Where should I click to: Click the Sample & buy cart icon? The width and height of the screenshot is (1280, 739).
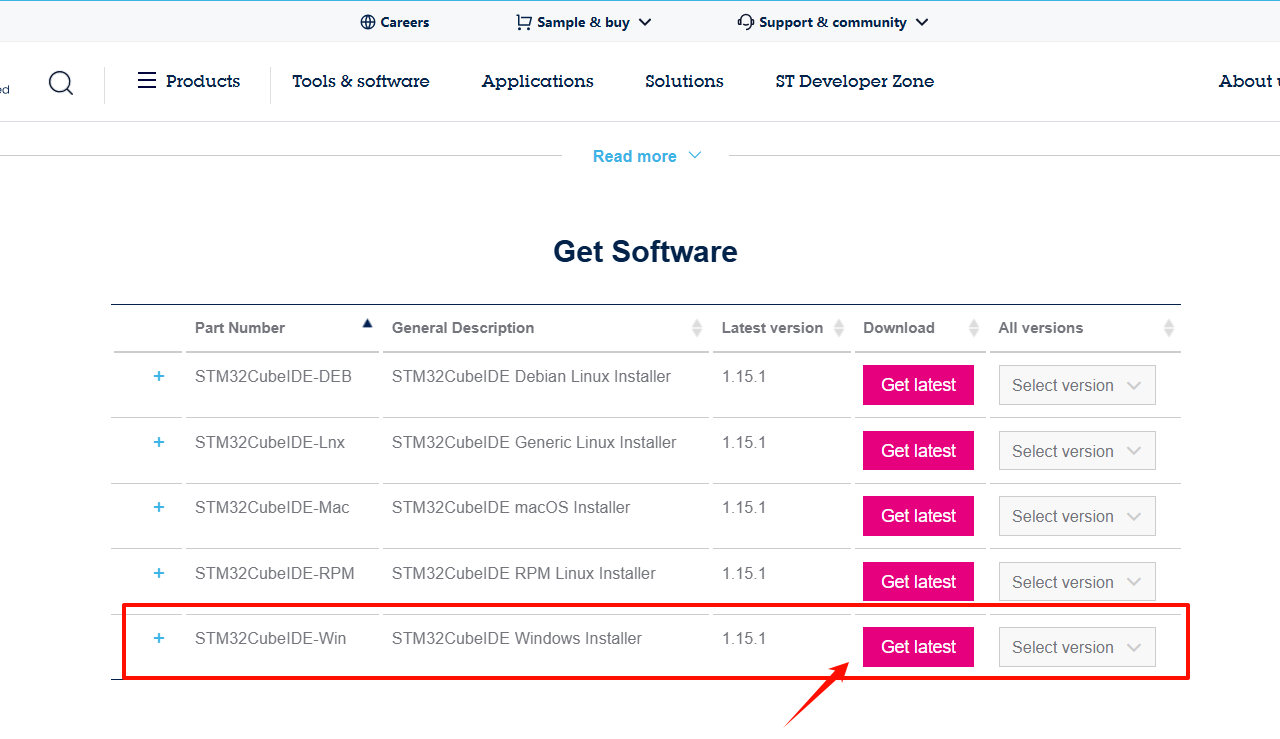523,21
